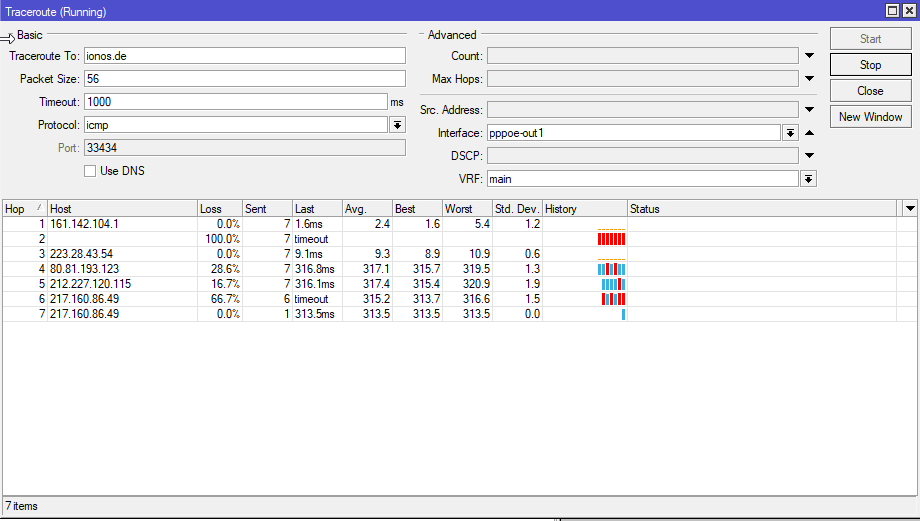The image size is (920, 521).
Task: Click the red history bars for hop 2
Action: (x=611, y=239)
